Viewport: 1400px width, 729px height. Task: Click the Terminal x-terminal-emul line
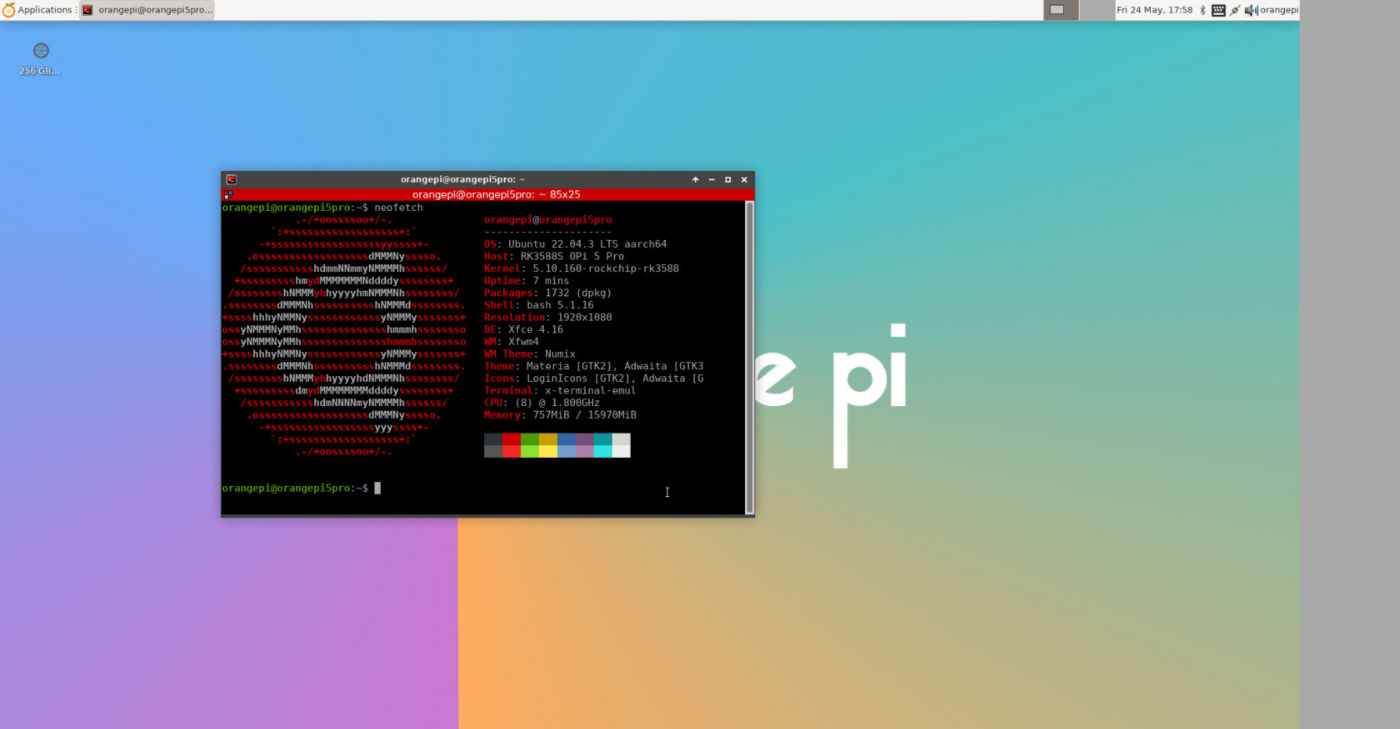pyautogui.click(x=560, y=391)
